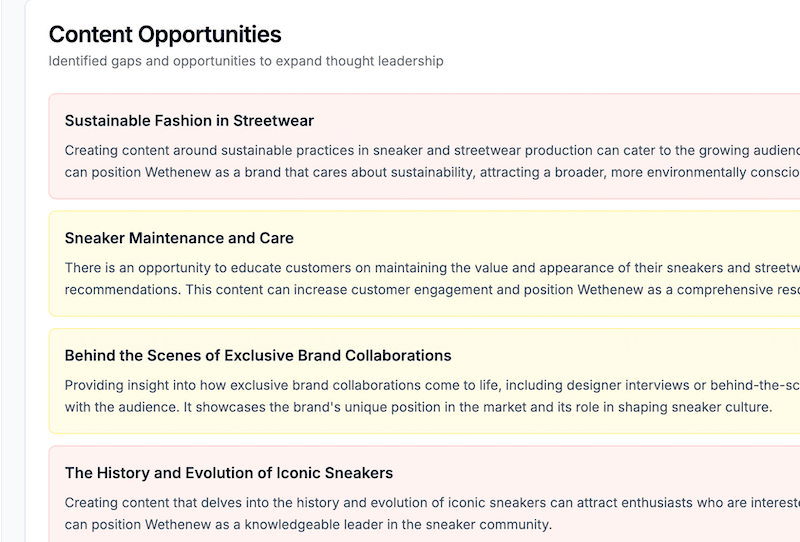The image size is (800, 542).
Task: Open the "Sustainable Fashion in Streetwear" card title
Action: tap(189, 121)
